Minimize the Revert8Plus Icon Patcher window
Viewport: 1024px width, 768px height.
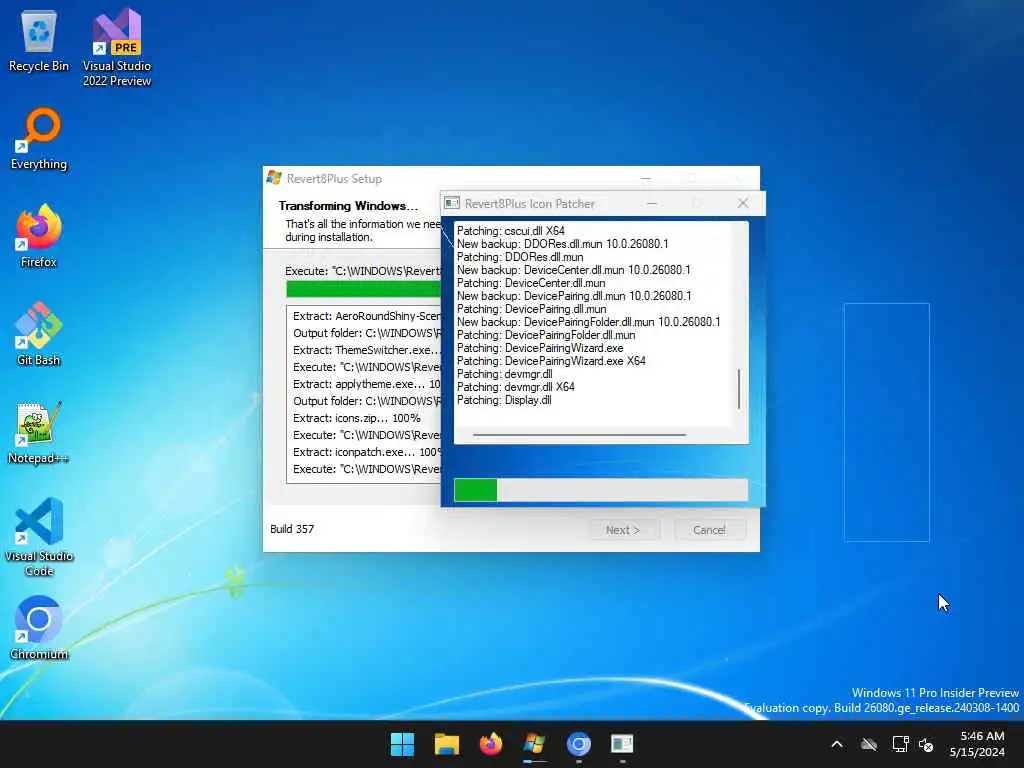[x=652, y=203]
